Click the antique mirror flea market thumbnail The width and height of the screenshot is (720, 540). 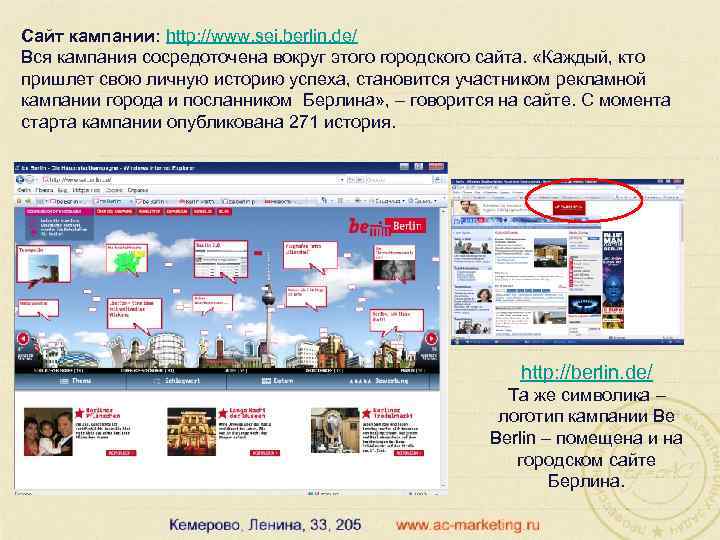point(335,431)
